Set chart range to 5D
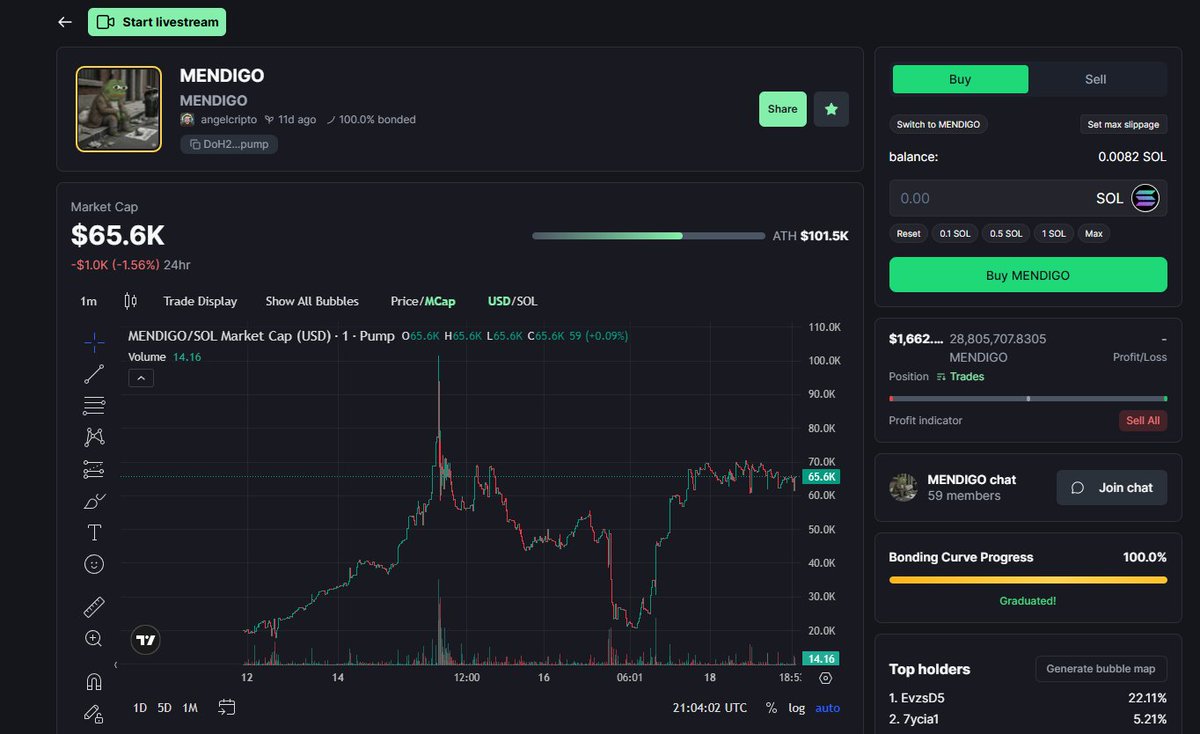The height and width of the screenshot is (734, 1200). pos(165,708)
